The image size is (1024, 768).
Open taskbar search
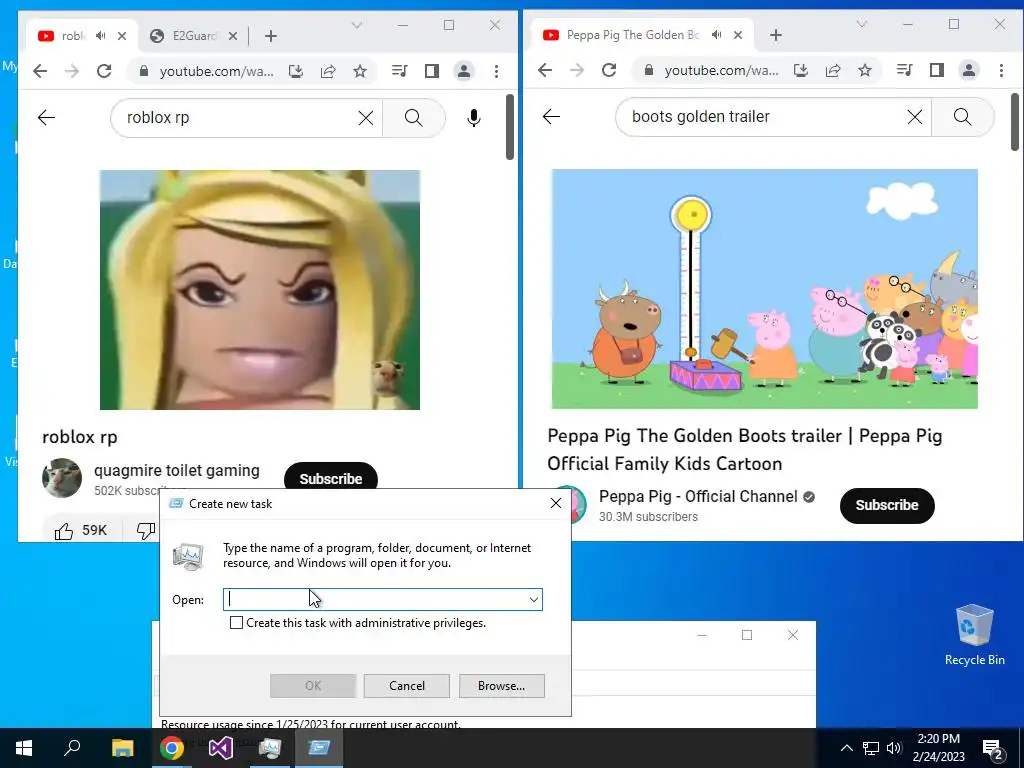pos(72,748)
